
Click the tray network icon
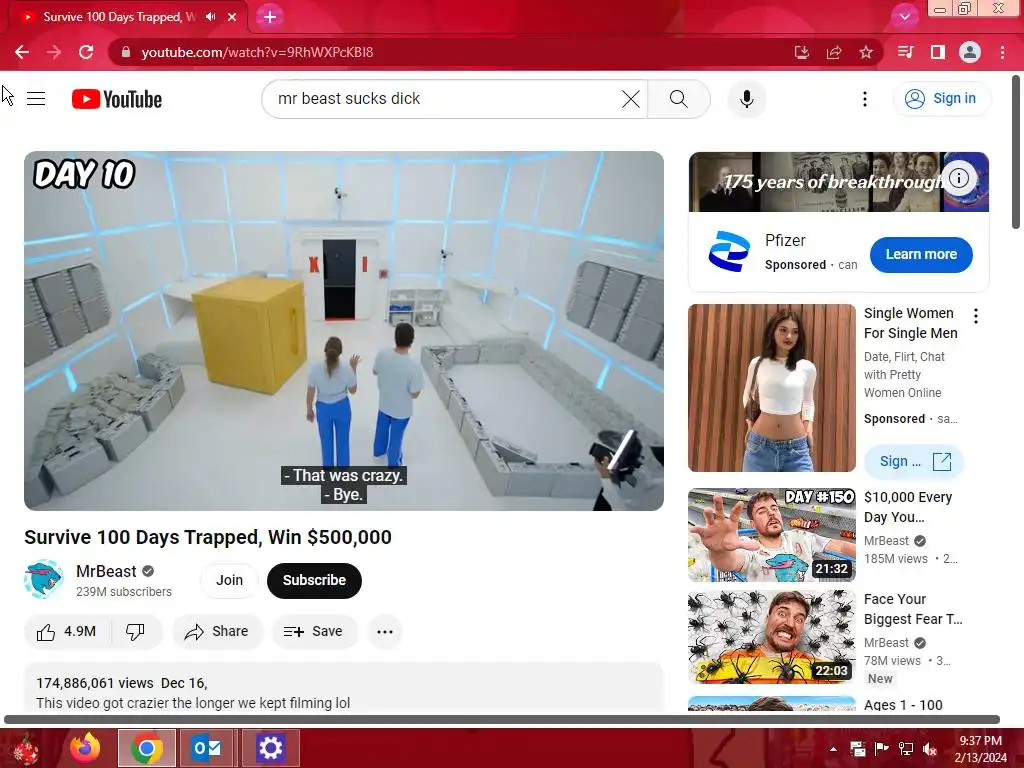pos(906,749)
